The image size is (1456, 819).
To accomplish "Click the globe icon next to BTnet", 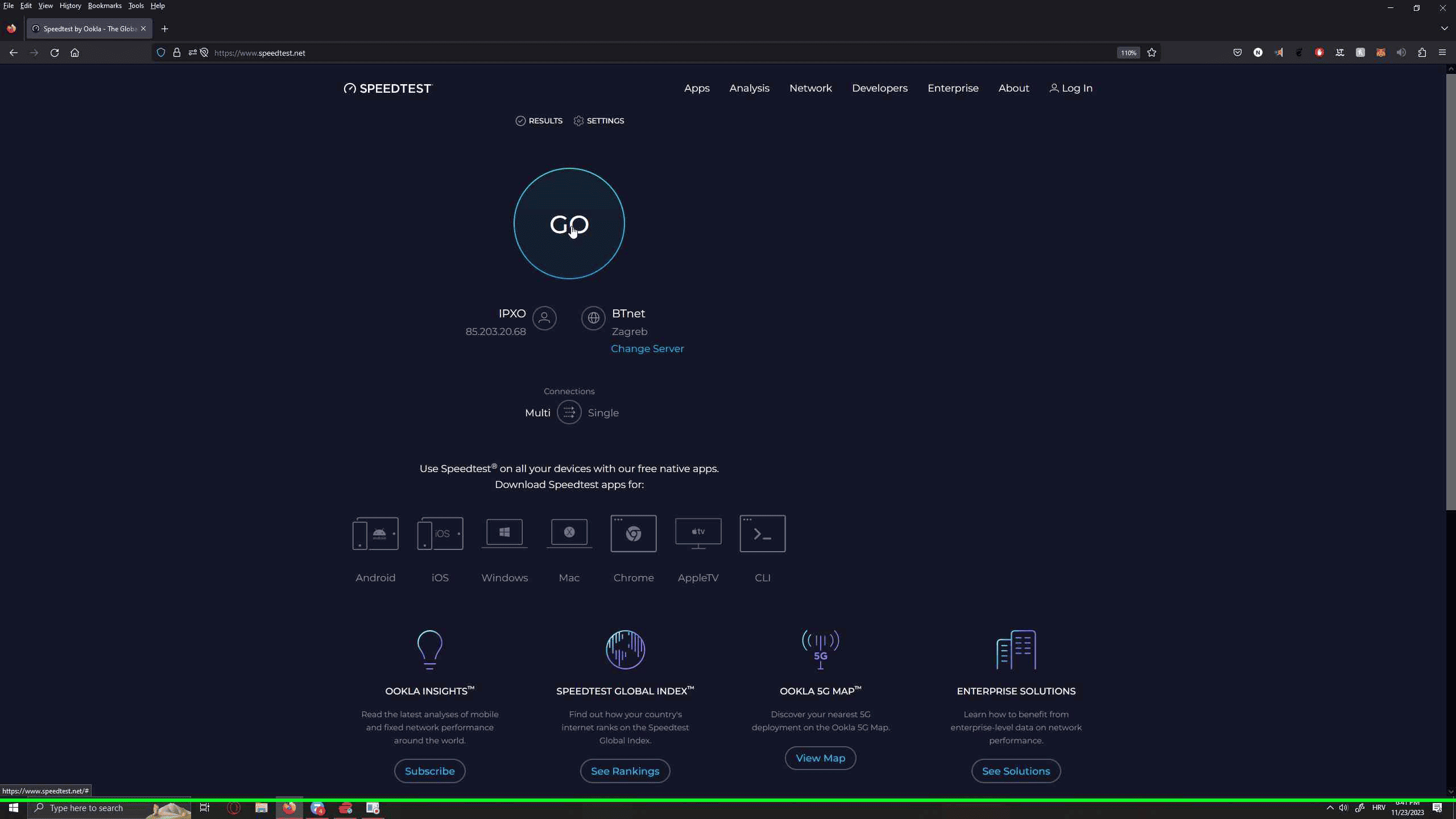I will pyautogui.click(x=593, y=318).
